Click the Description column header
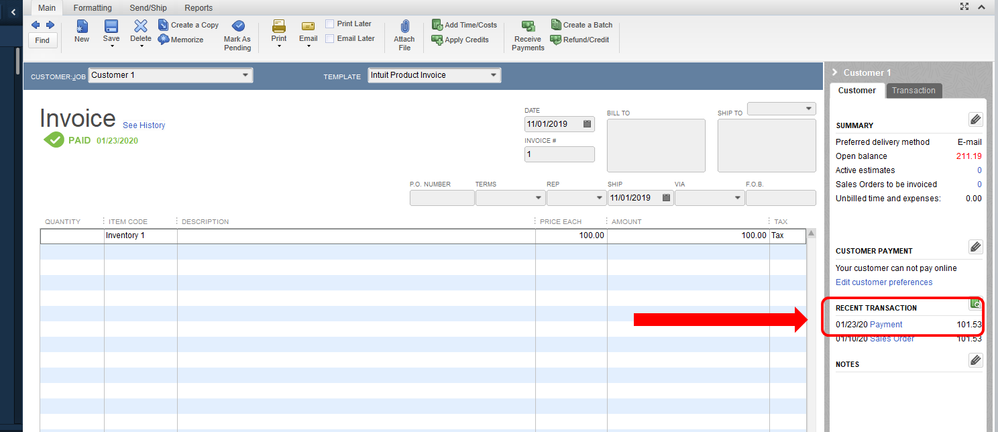The height and width of the screenshot is (432, 998). click(x=205, y=221)
